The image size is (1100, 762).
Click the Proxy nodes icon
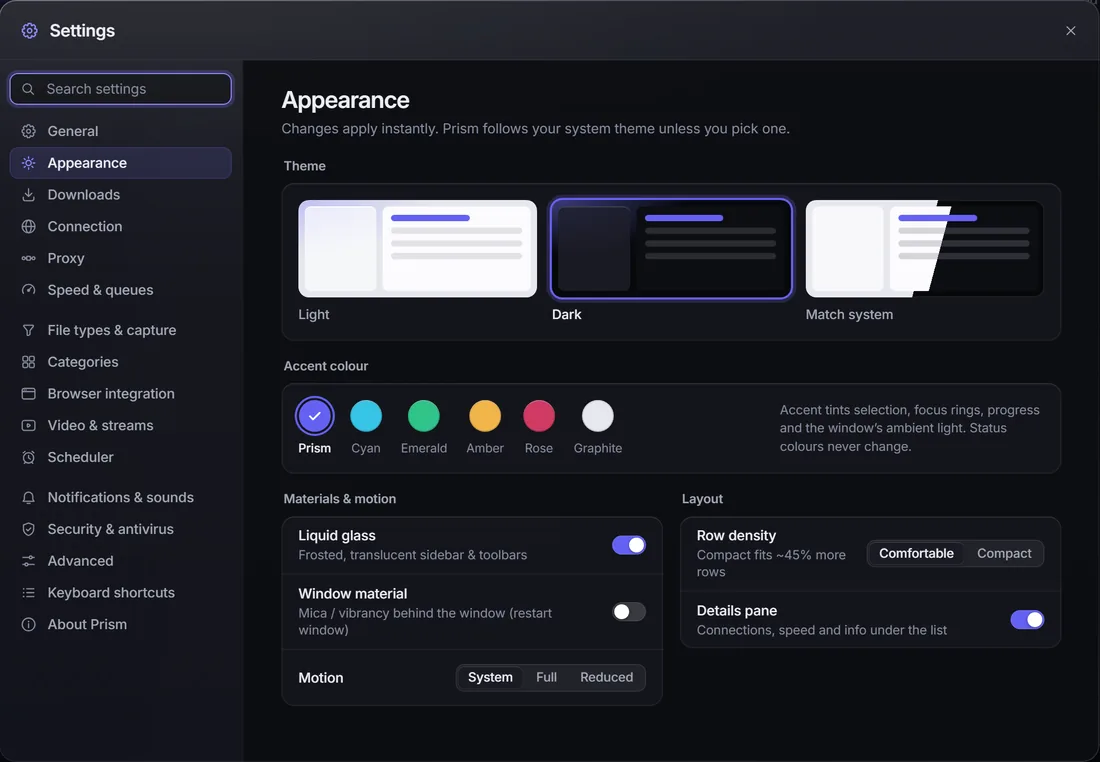coord(28,258)
